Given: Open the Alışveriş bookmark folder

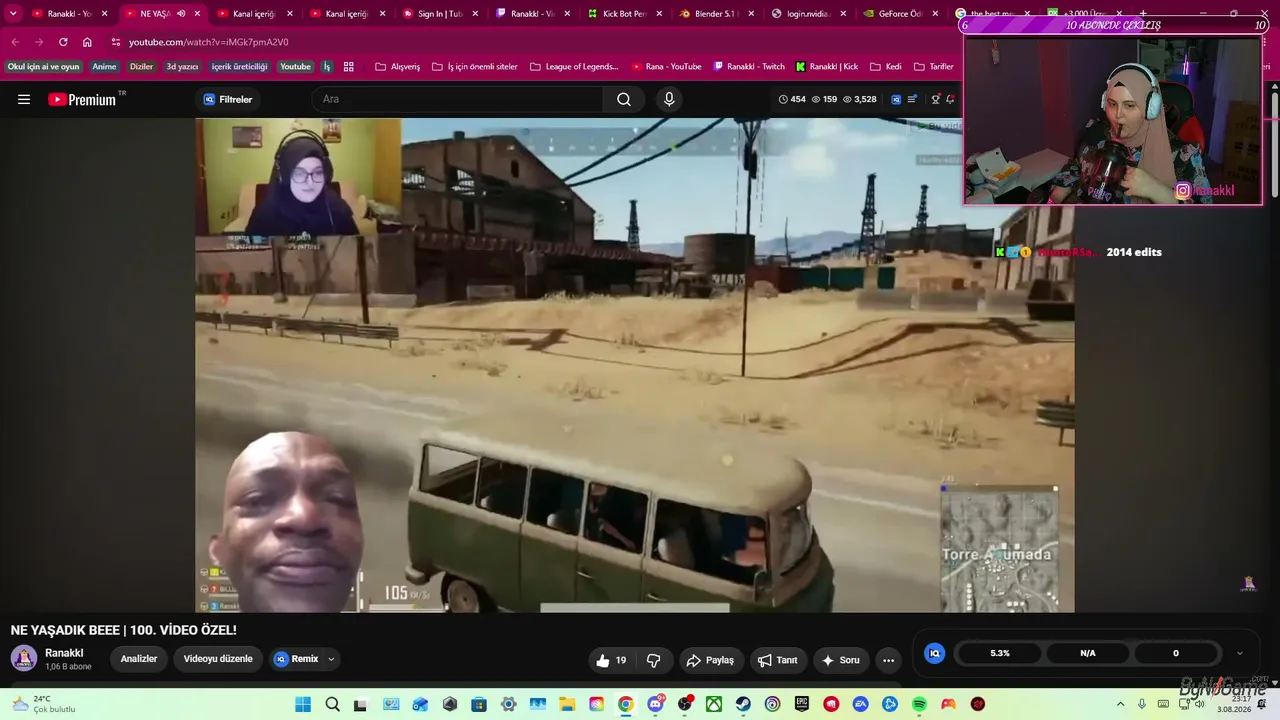Looking at the screenshot, I should point(398,67).
